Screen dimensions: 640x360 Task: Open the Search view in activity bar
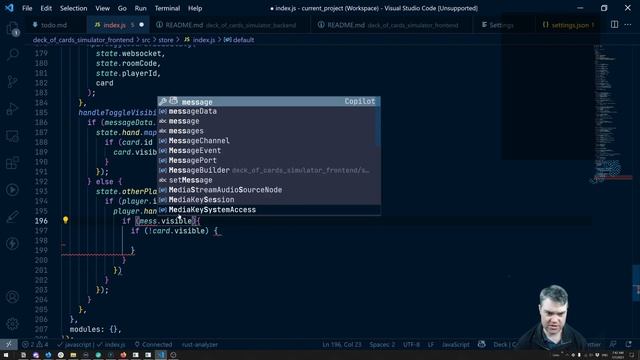tap(13, 55)
